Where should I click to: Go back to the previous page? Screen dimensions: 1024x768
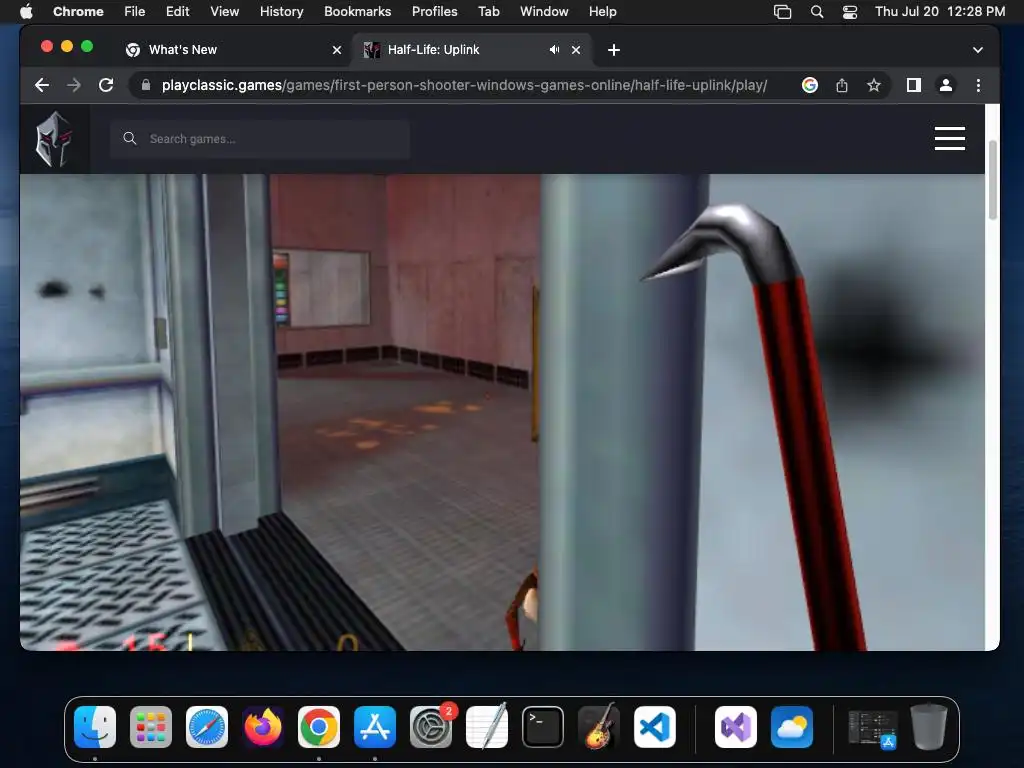(42, 85)
